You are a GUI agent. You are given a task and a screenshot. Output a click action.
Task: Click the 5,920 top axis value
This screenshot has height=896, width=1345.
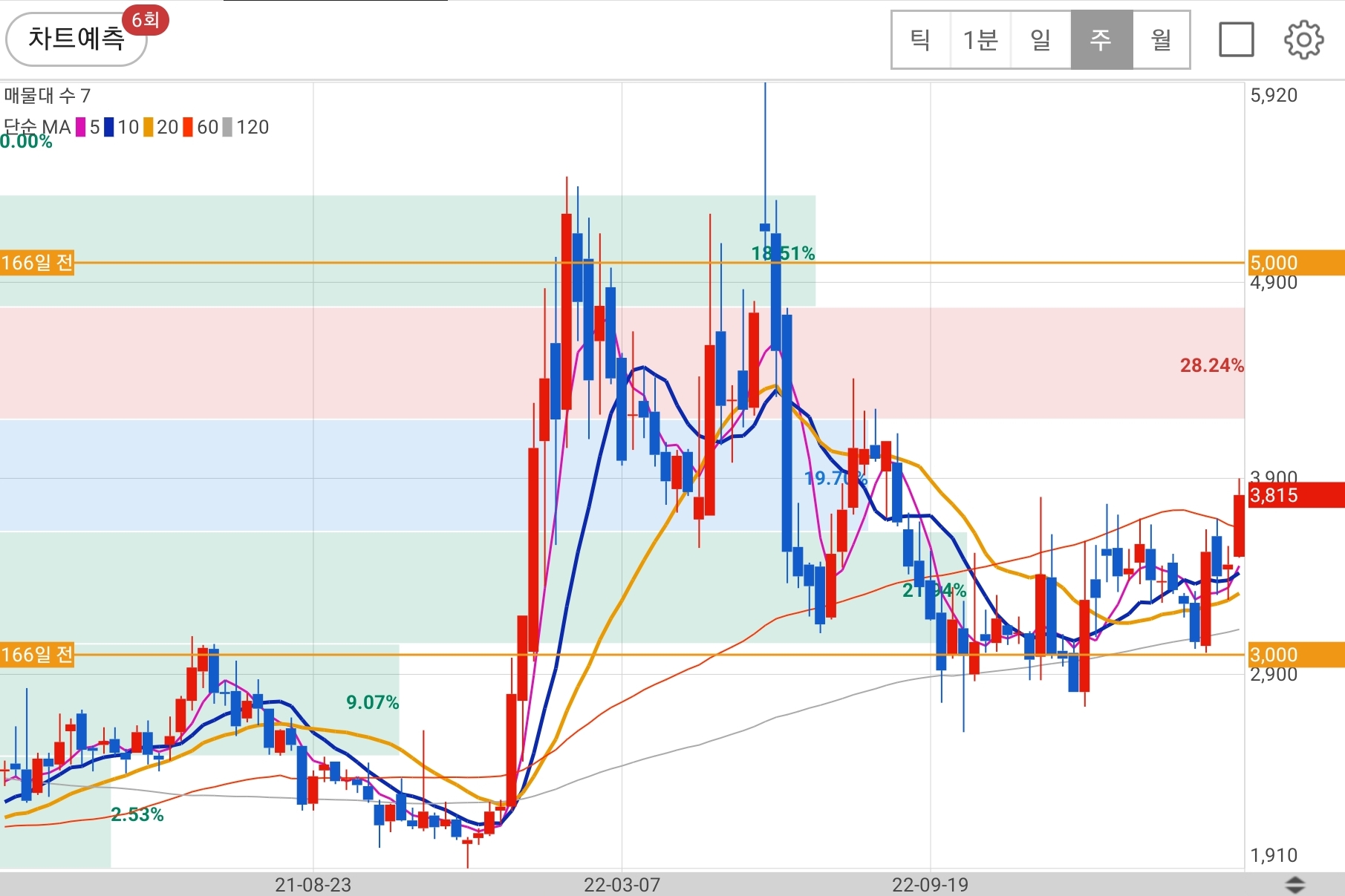[1274, 95]
